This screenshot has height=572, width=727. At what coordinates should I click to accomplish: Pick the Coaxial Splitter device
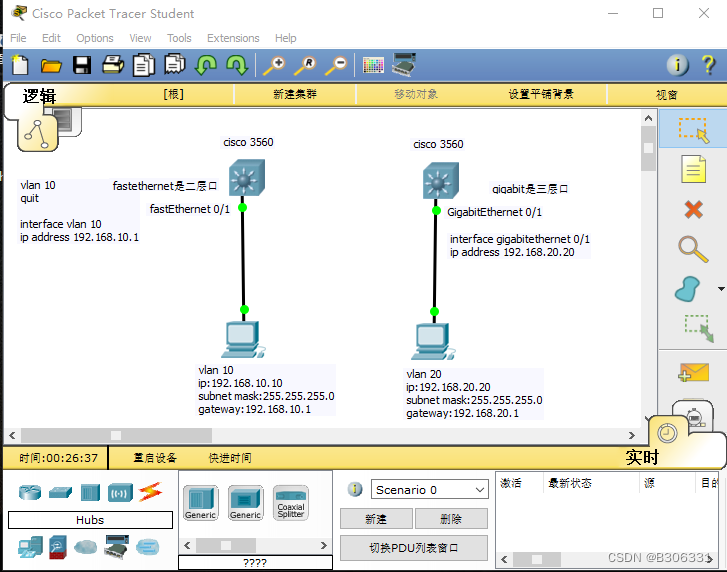pos(291,503)
